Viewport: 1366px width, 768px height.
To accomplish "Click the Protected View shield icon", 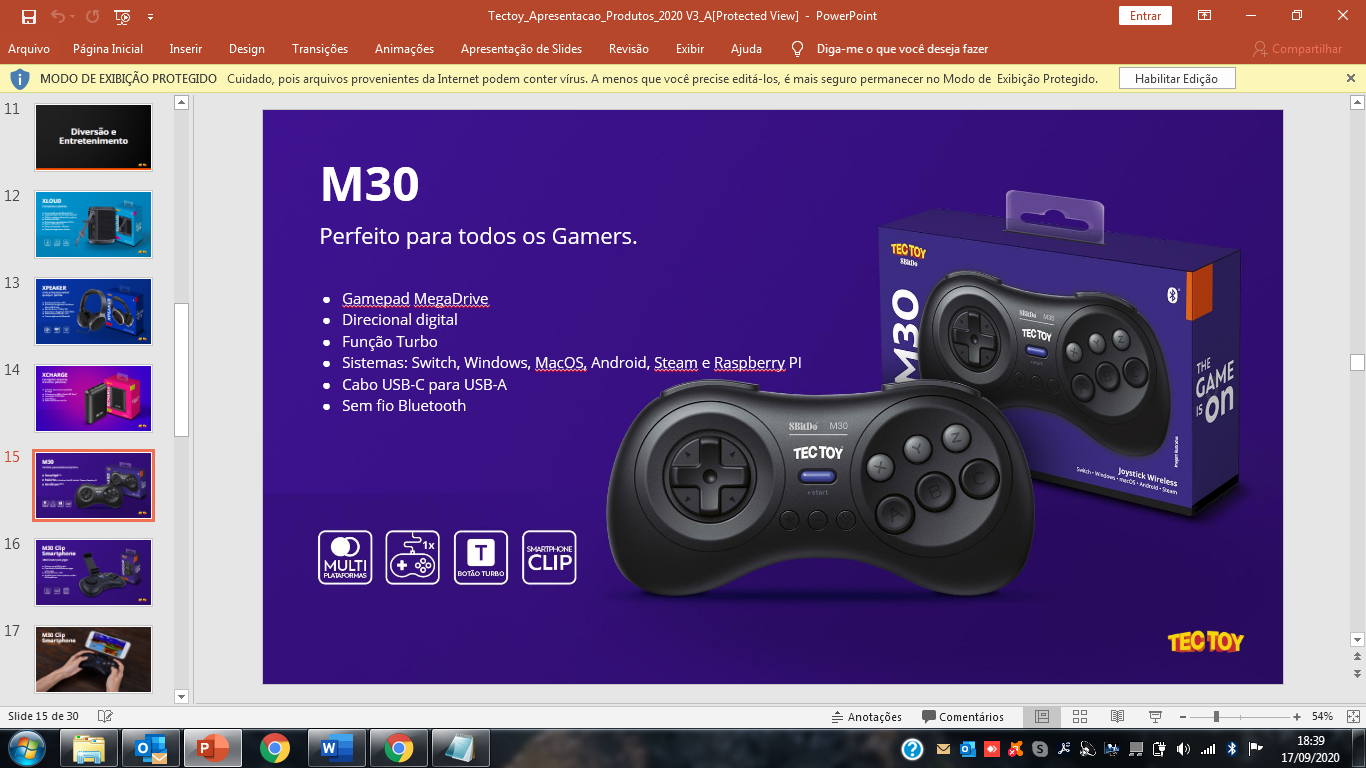I will point(20,78).
